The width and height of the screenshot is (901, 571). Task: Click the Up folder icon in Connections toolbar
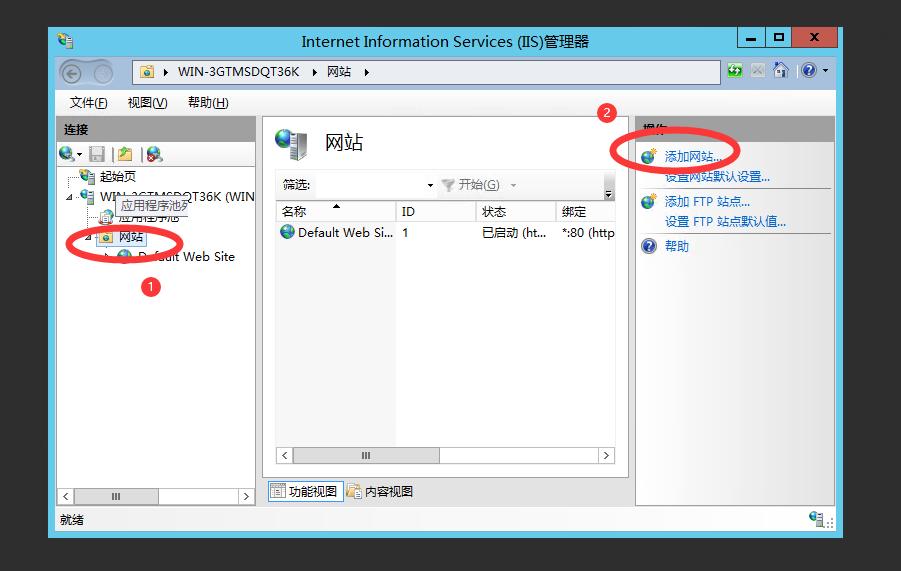125,154
